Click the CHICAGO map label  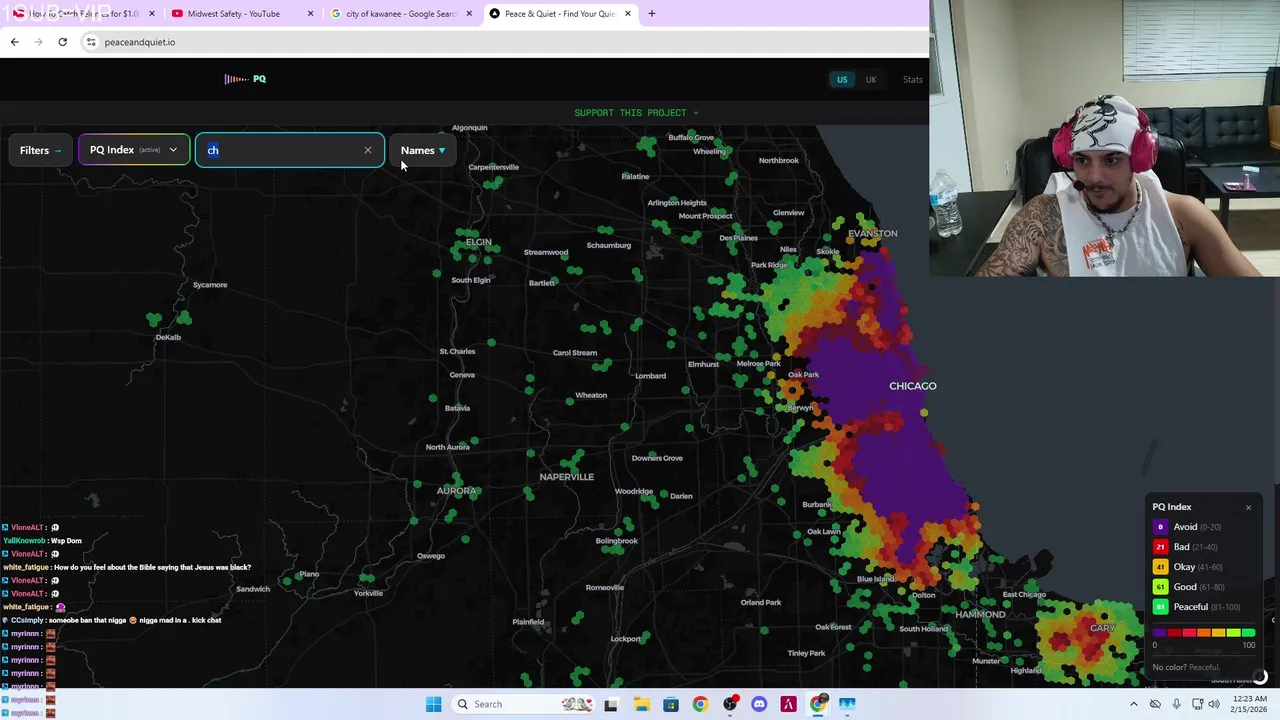pos(913,386)
